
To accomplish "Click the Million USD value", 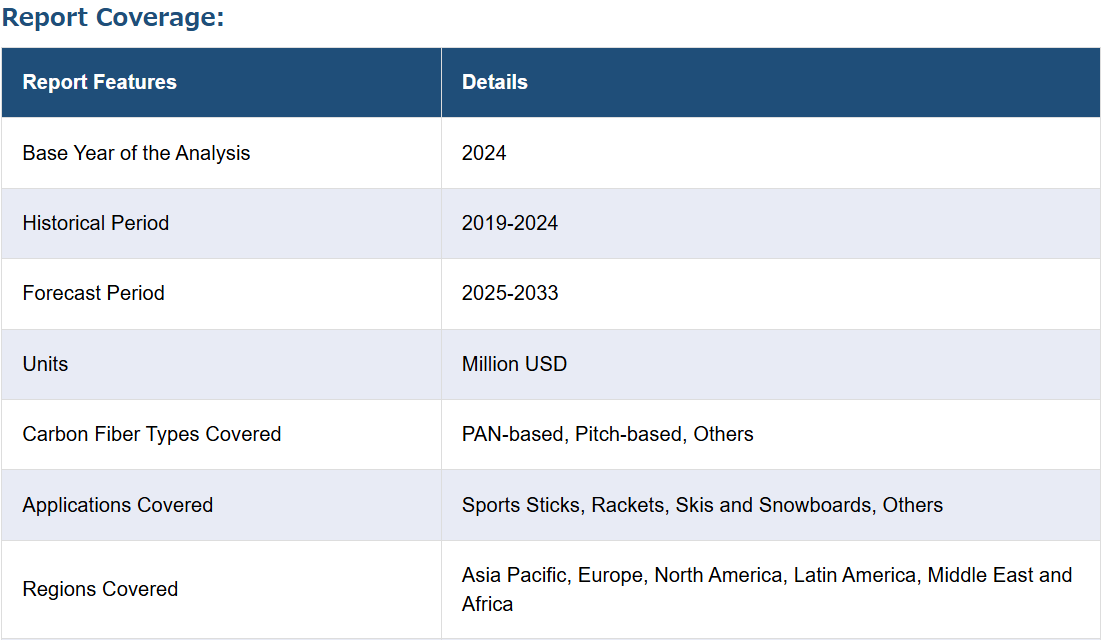I will [514, 364].
